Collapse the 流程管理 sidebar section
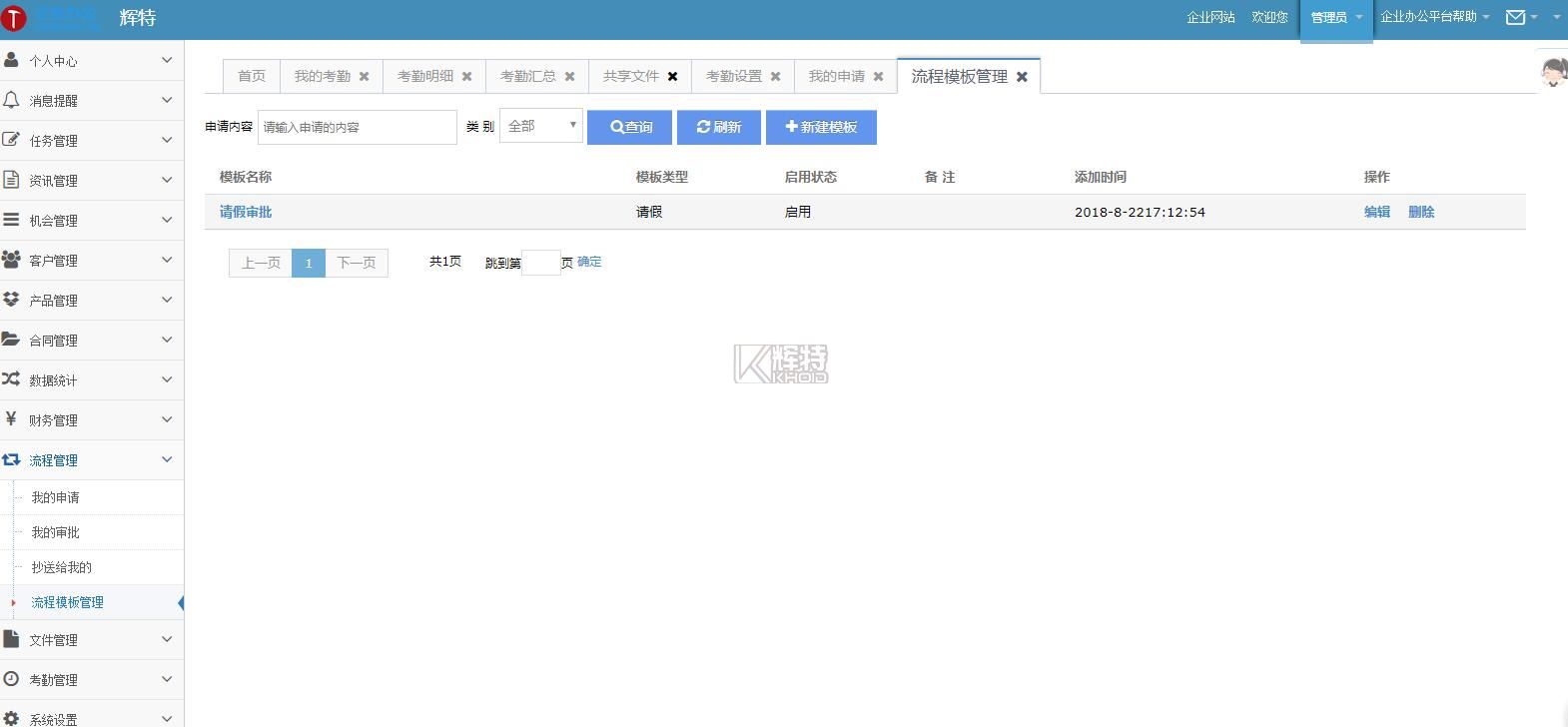This screenshot has height=727, width=1568. pyautogui.click(x=92, y=460)
